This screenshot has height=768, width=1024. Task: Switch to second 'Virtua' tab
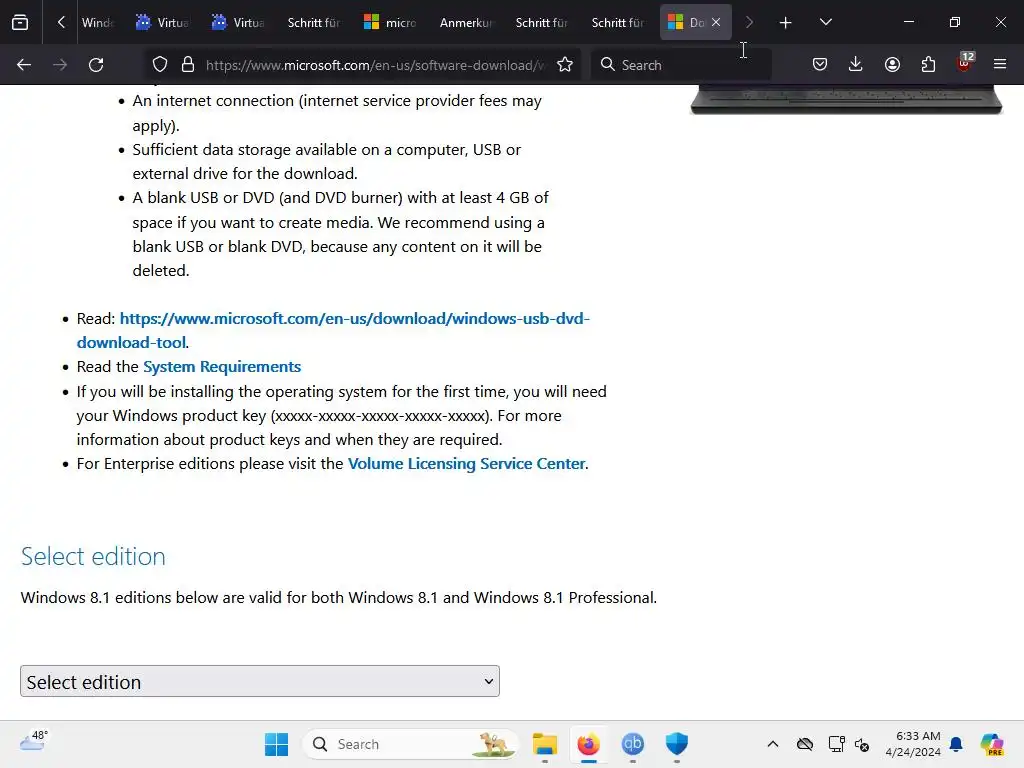(x=238, y=23)
